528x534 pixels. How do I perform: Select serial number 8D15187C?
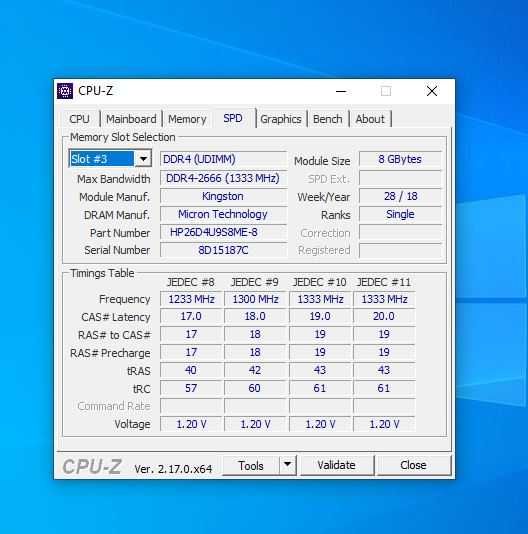pos(223,250)
